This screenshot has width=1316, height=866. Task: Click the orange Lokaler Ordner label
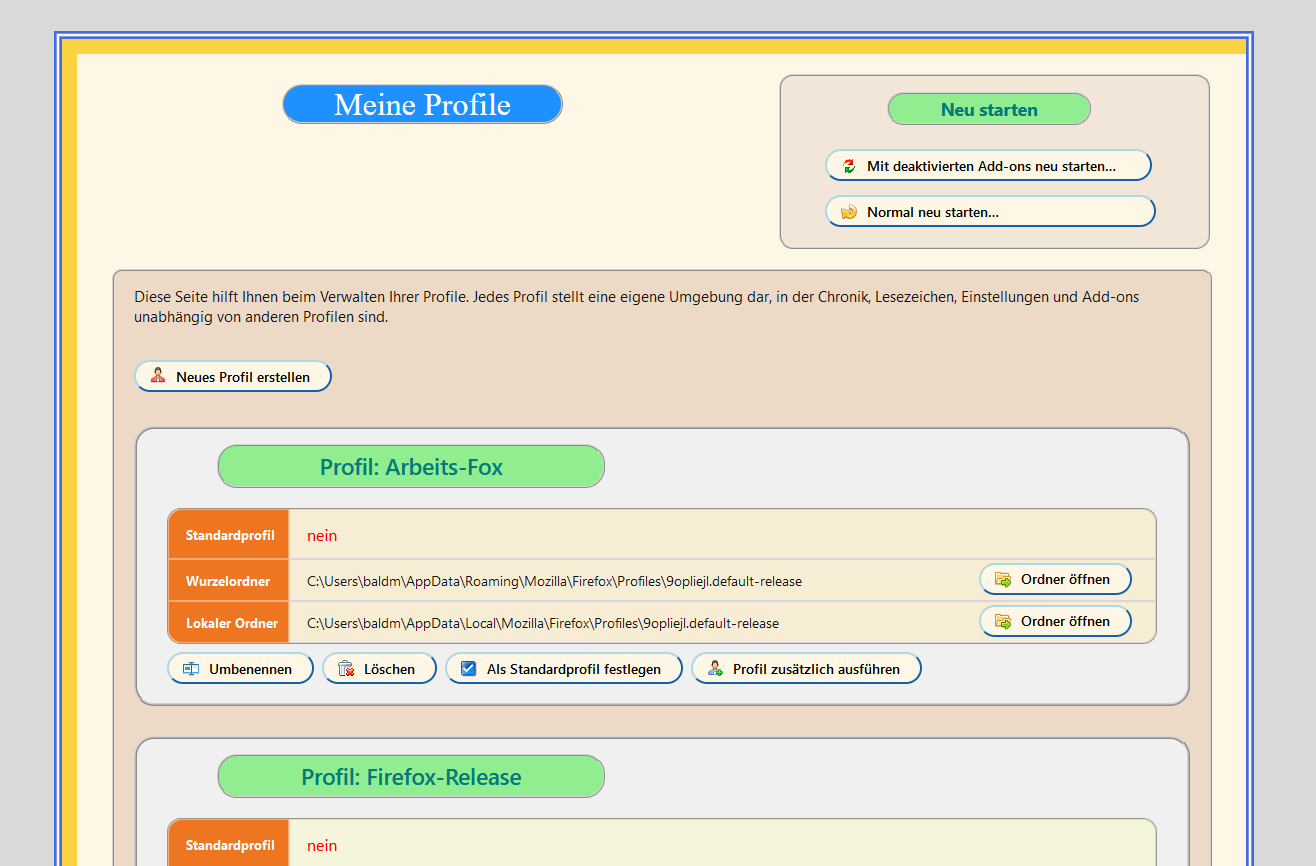click(228, 623)
